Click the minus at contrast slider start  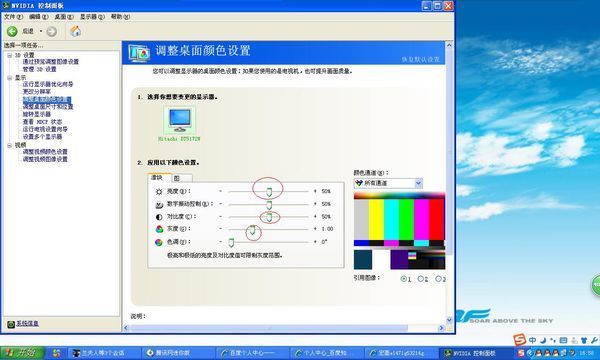[x=220, y=217]
